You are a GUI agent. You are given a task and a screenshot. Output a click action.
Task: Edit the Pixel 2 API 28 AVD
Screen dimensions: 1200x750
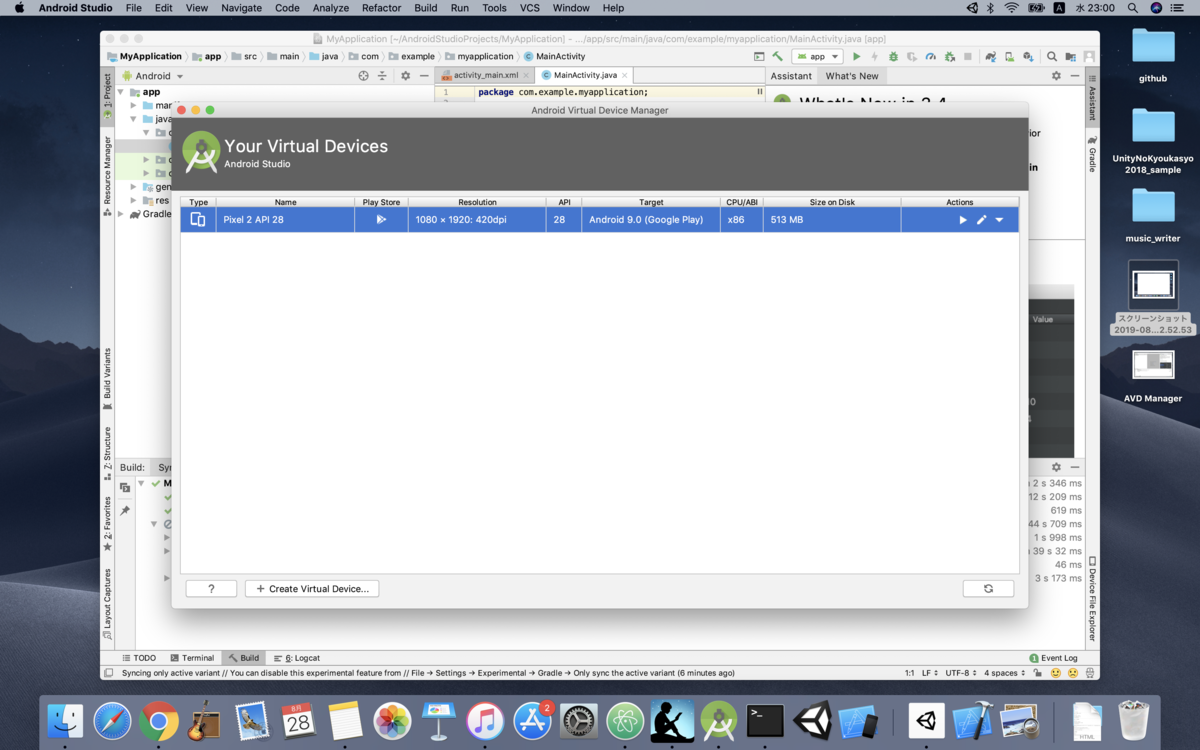982,220
